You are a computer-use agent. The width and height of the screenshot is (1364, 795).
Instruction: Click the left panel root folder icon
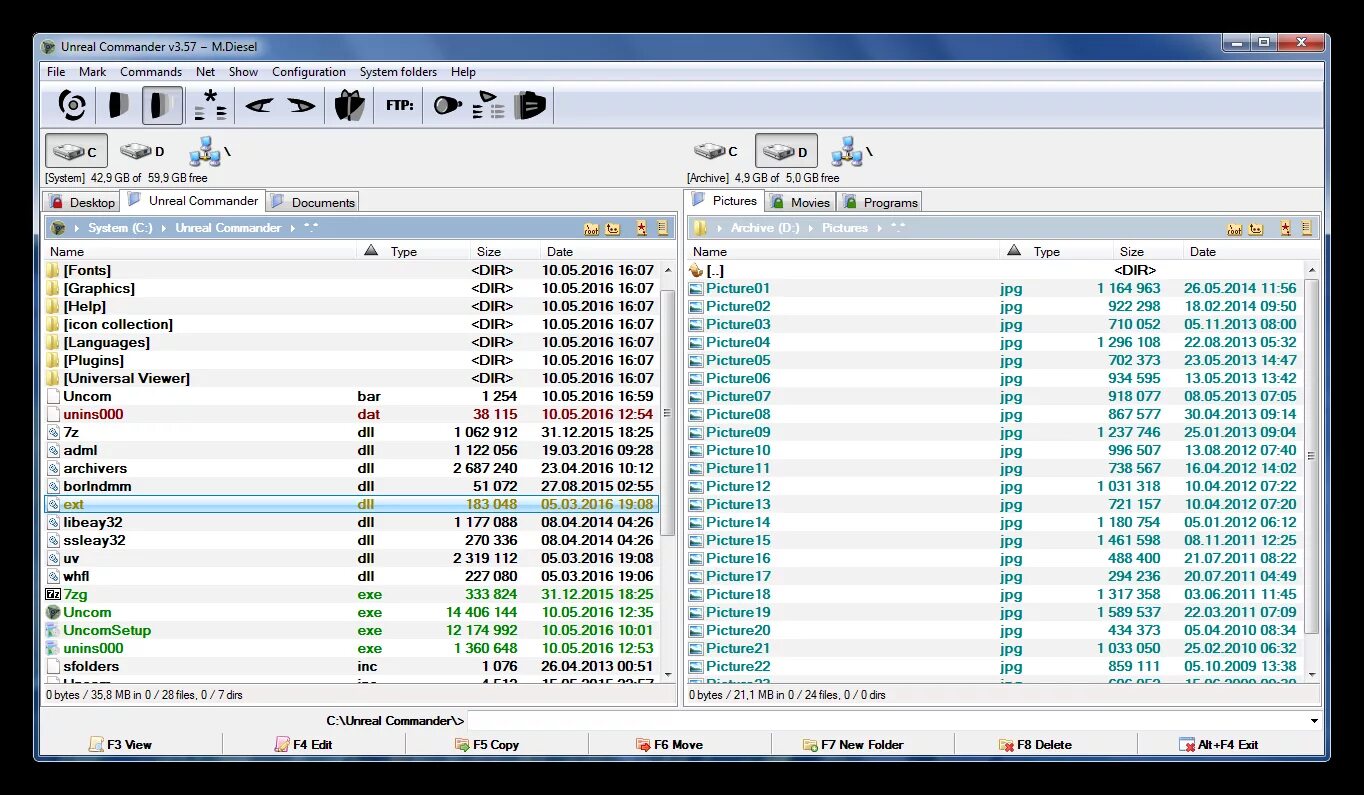591,228
